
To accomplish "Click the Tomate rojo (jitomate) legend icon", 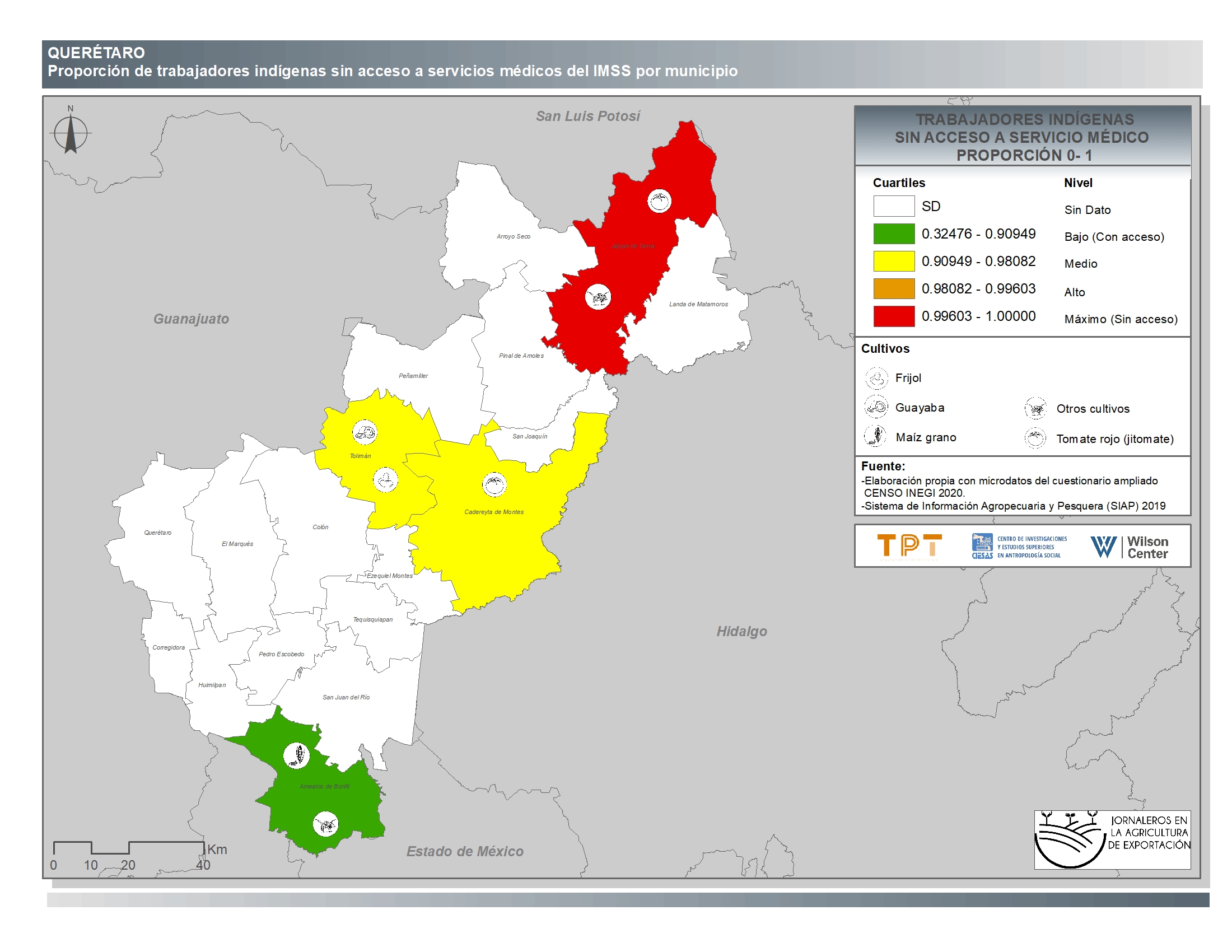I will tap(1035, 438).
